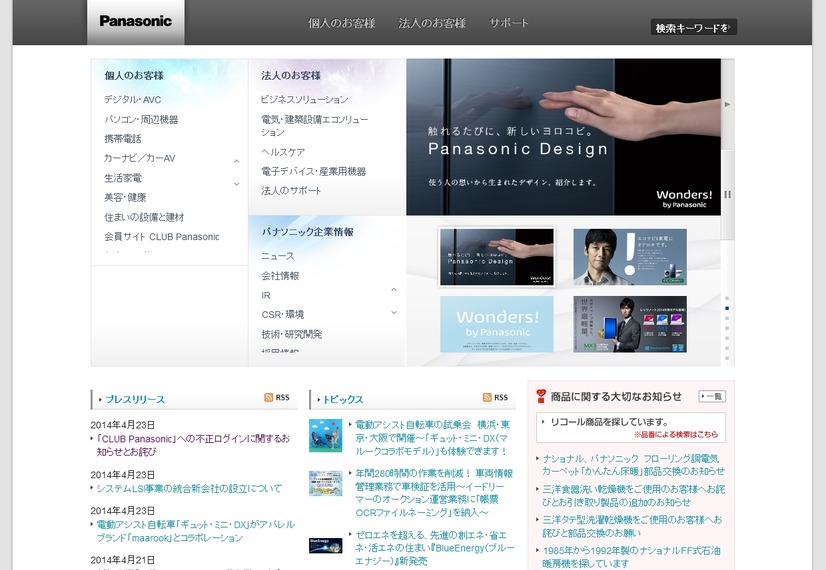Open カーナビ／カーAV category

point(140,158)
